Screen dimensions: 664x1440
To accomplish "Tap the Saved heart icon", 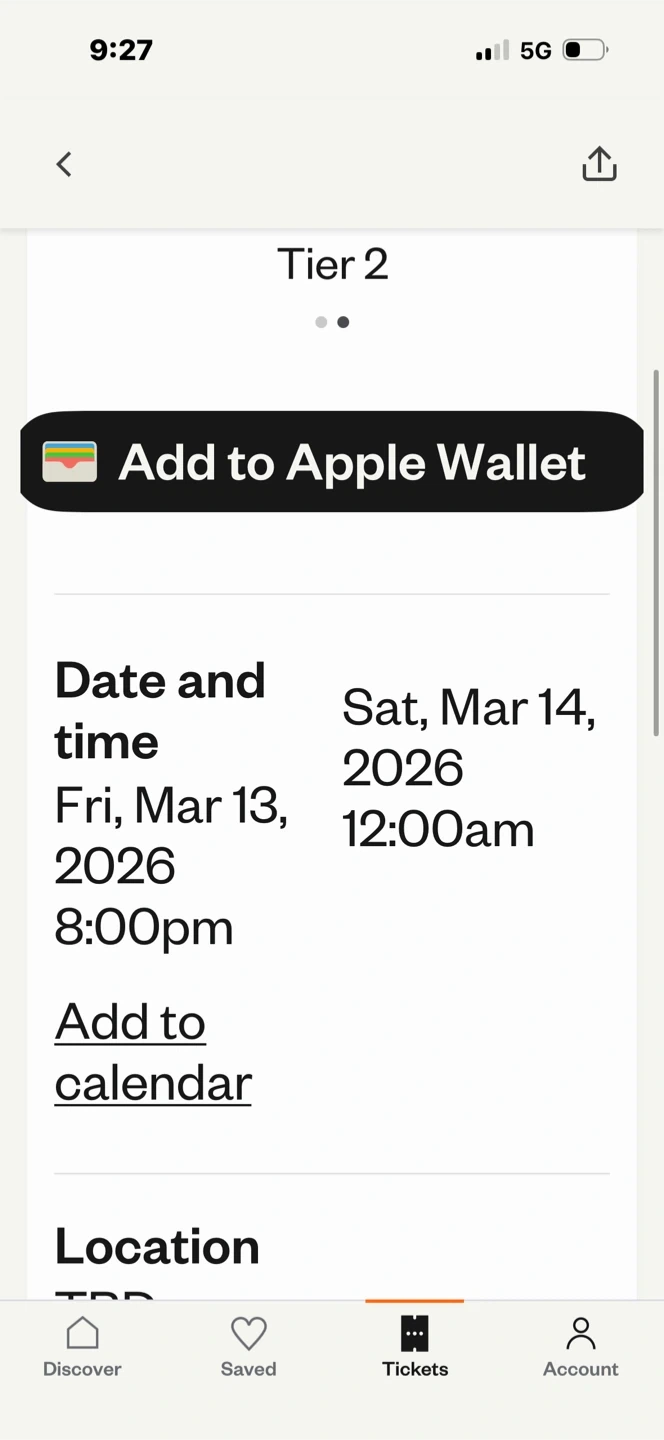I will click(x=248, y=1333).
